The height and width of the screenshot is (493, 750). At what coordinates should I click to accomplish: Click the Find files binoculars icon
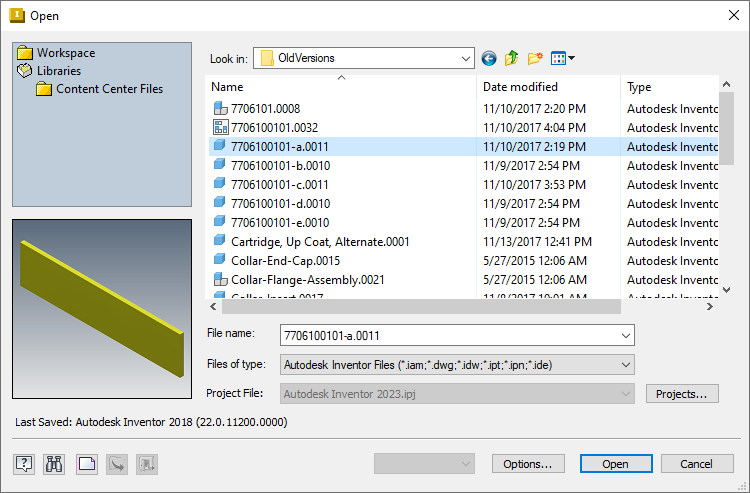[x=54, y=464]
